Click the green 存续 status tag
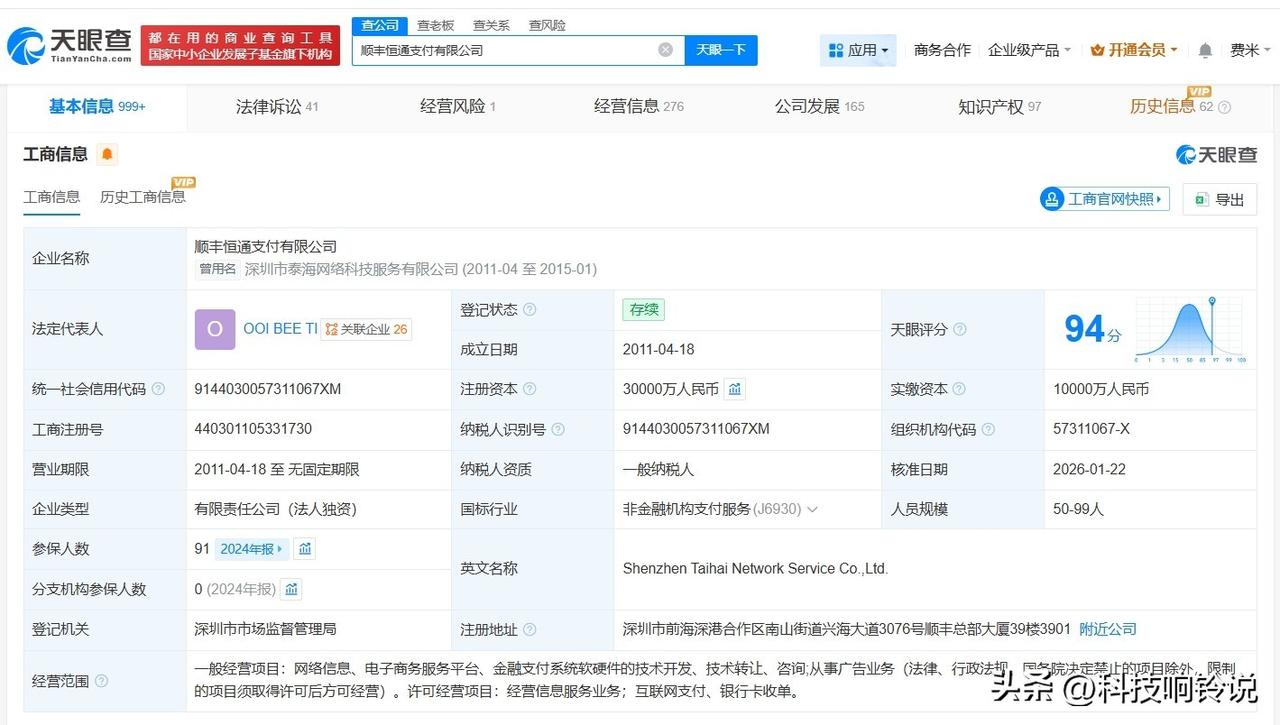This screenshot has width=1280, height=725. tap(644, 310)
